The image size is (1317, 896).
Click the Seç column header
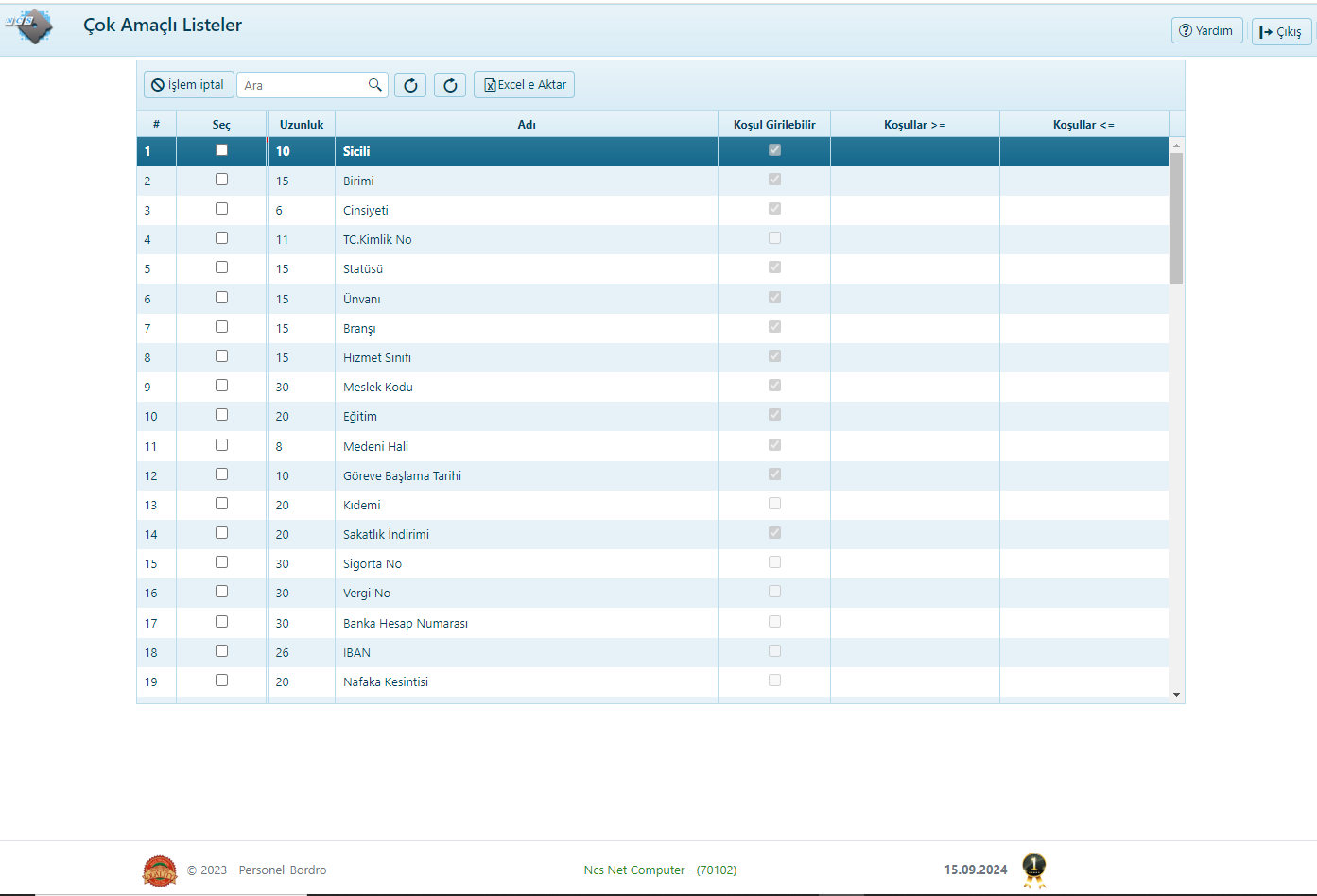click(x=221, y=125)
